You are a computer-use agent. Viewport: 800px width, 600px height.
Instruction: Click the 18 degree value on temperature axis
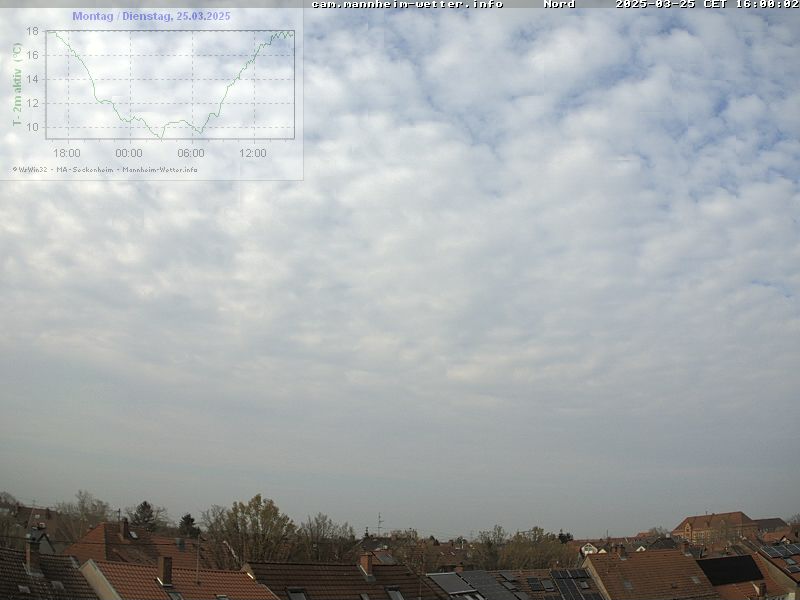(32, 31)
